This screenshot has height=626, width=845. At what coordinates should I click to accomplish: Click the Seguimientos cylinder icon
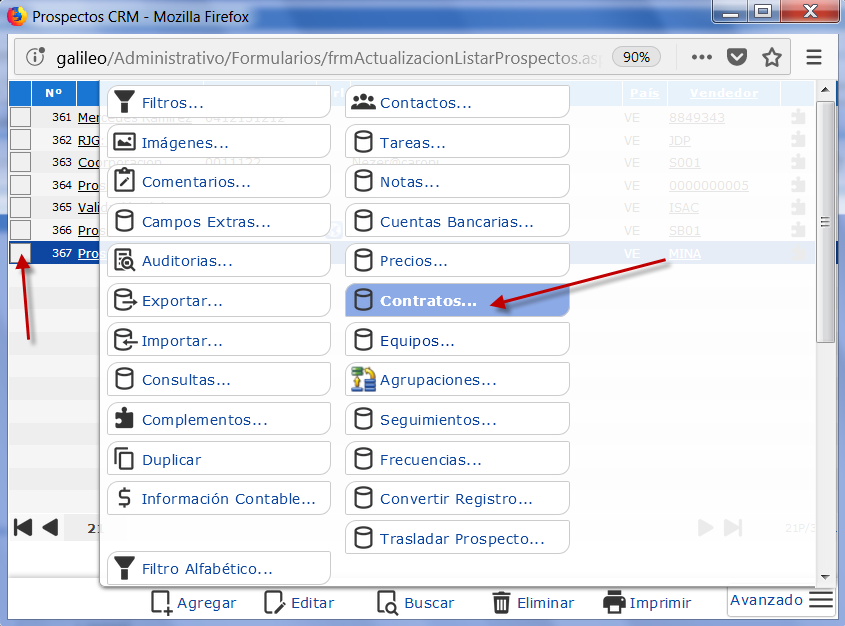pos(363,420)
